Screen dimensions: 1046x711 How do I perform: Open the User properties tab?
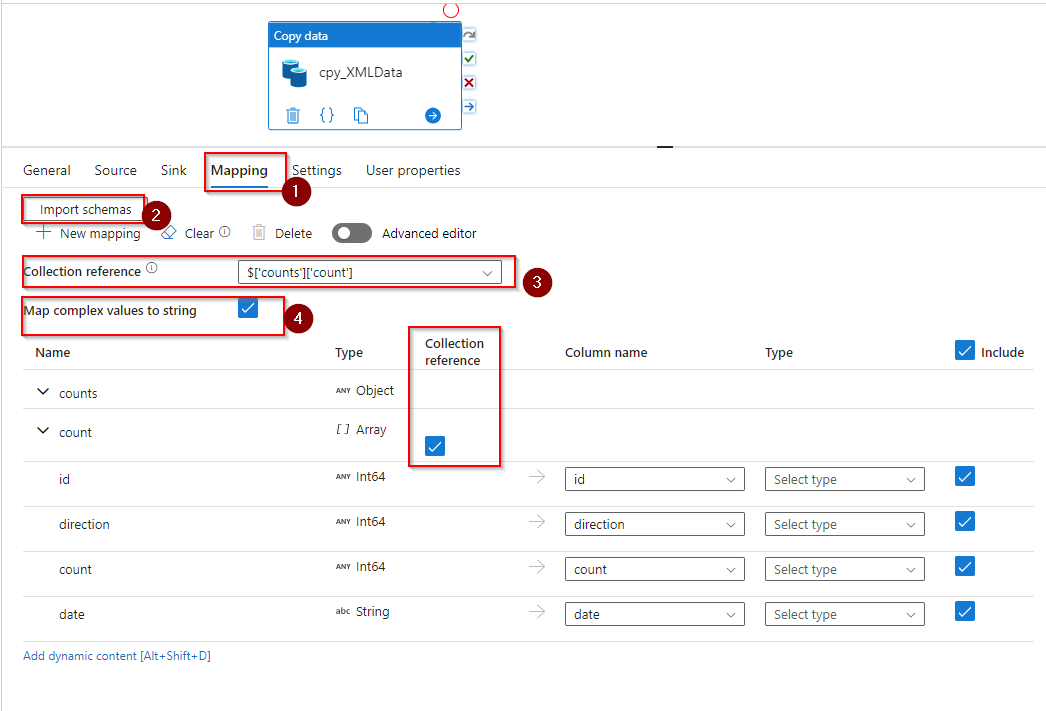pos(413,171)
